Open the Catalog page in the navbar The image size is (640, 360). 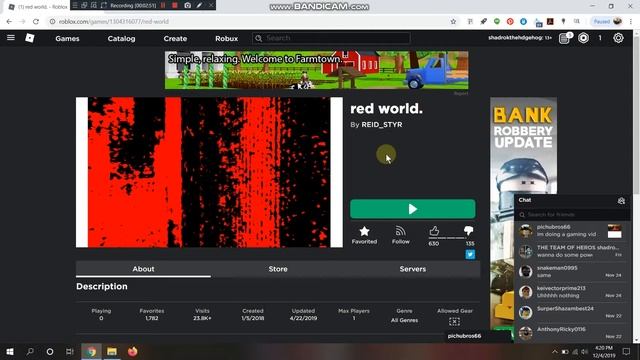[121, 38]
